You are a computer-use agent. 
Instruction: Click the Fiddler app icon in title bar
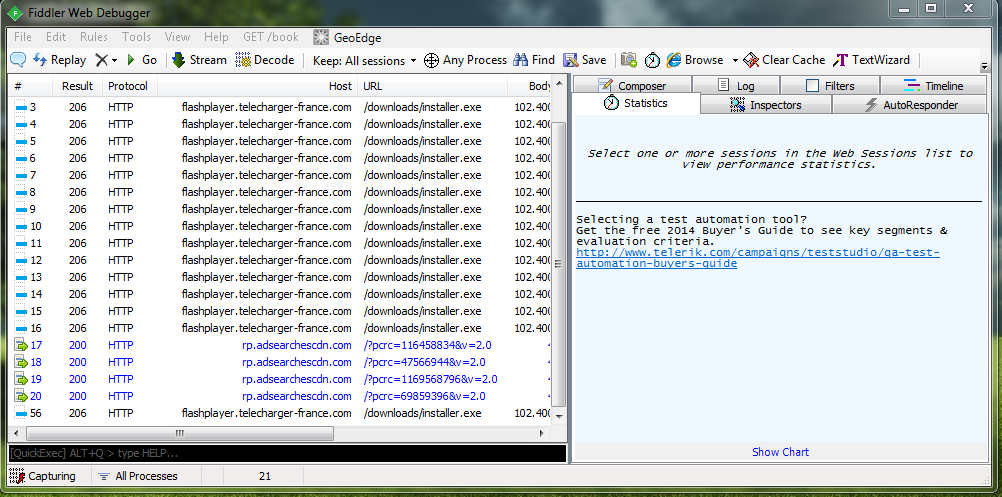click(x=15, y=13)
